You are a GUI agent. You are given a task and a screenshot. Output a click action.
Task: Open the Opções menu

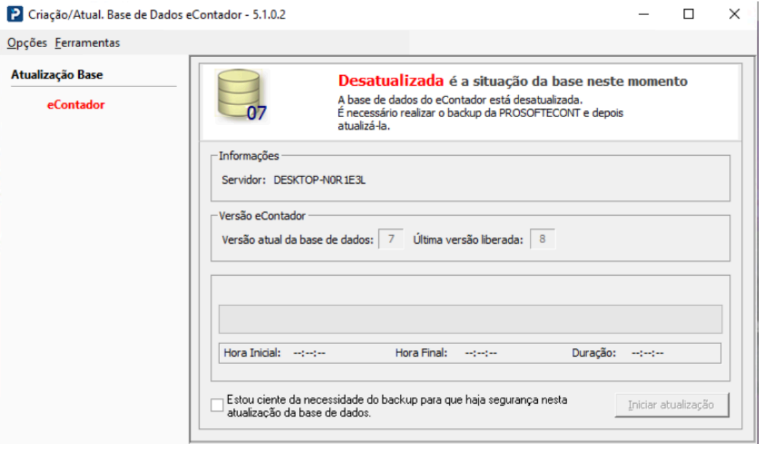tap(27, 43)
